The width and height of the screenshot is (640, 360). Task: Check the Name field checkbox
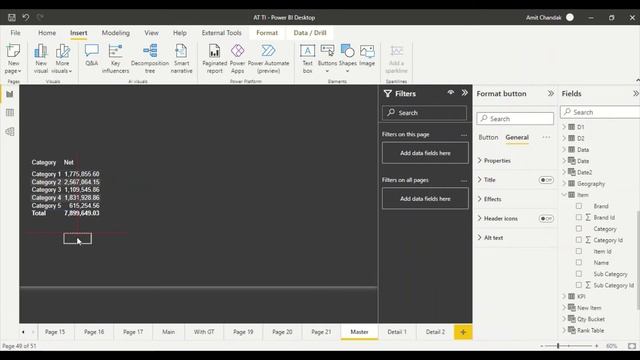[579, 262]
